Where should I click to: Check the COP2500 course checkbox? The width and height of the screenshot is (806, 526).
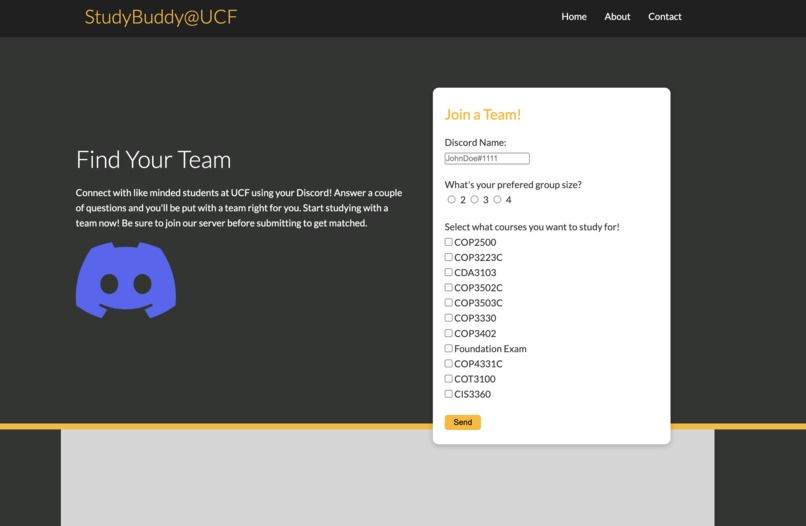tap(448, 242)
